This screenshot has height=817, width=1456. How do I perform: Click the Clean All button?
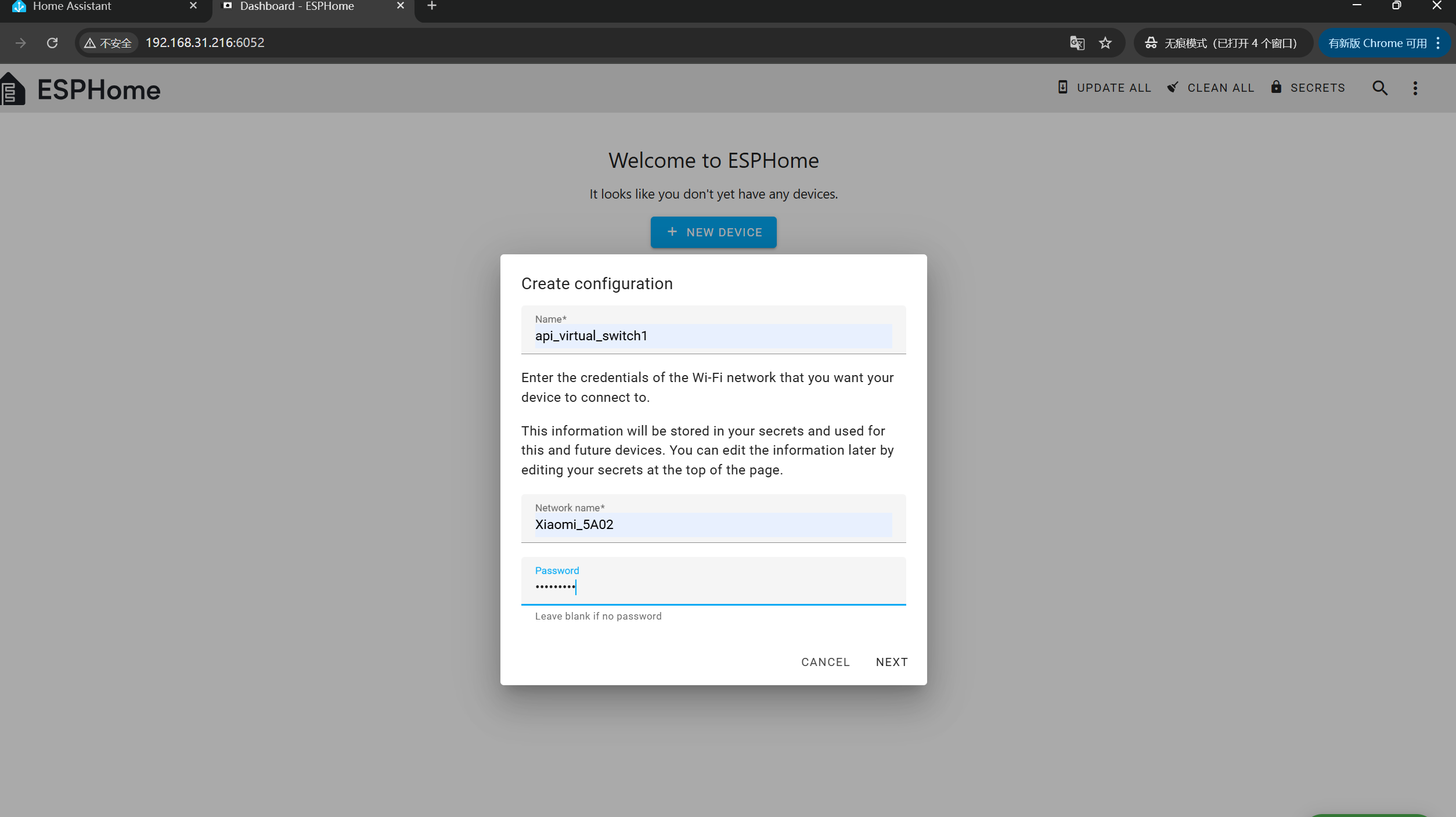pos(1210,88)
